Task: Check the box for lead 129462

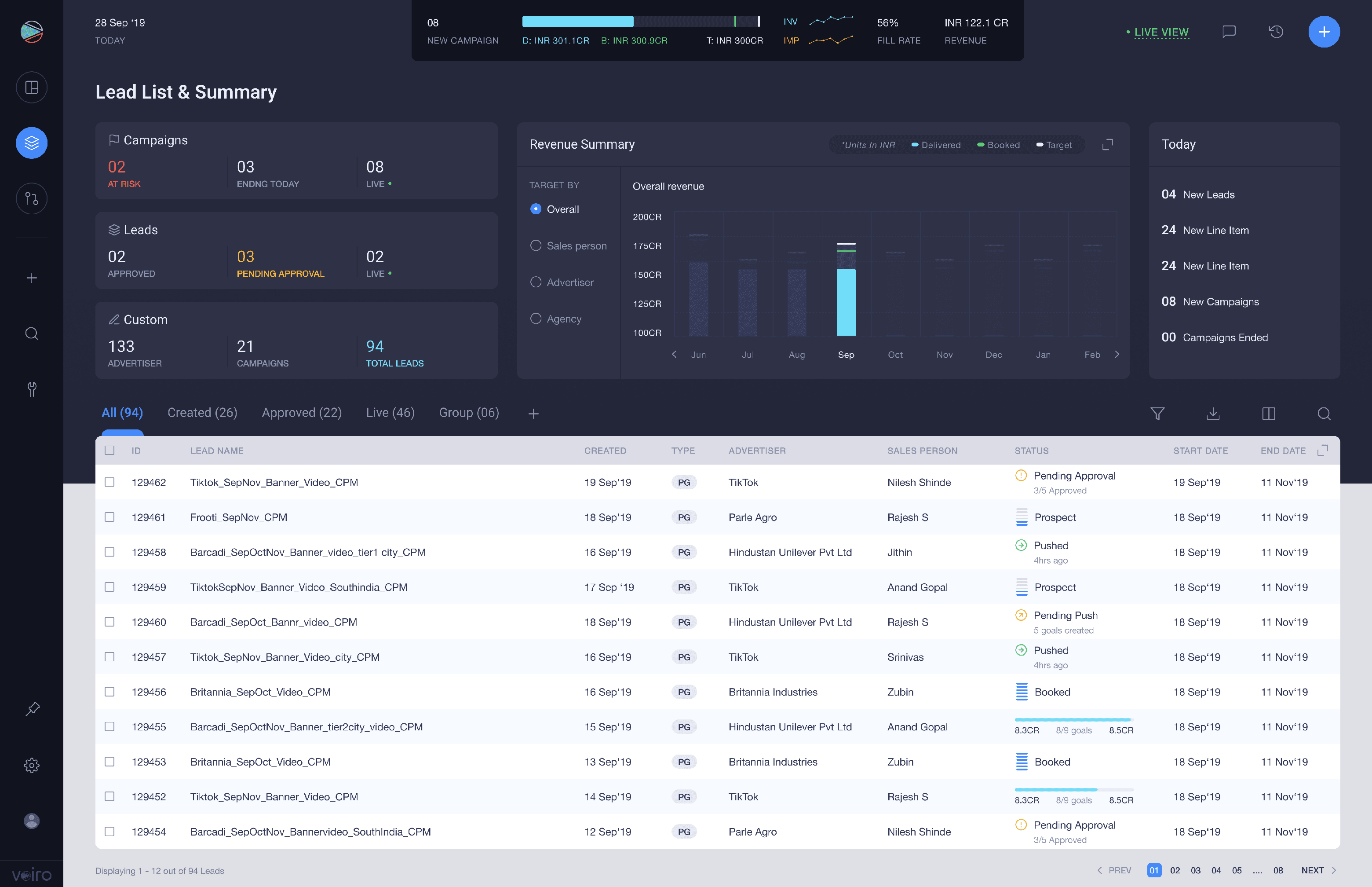Action: (109, 482)
